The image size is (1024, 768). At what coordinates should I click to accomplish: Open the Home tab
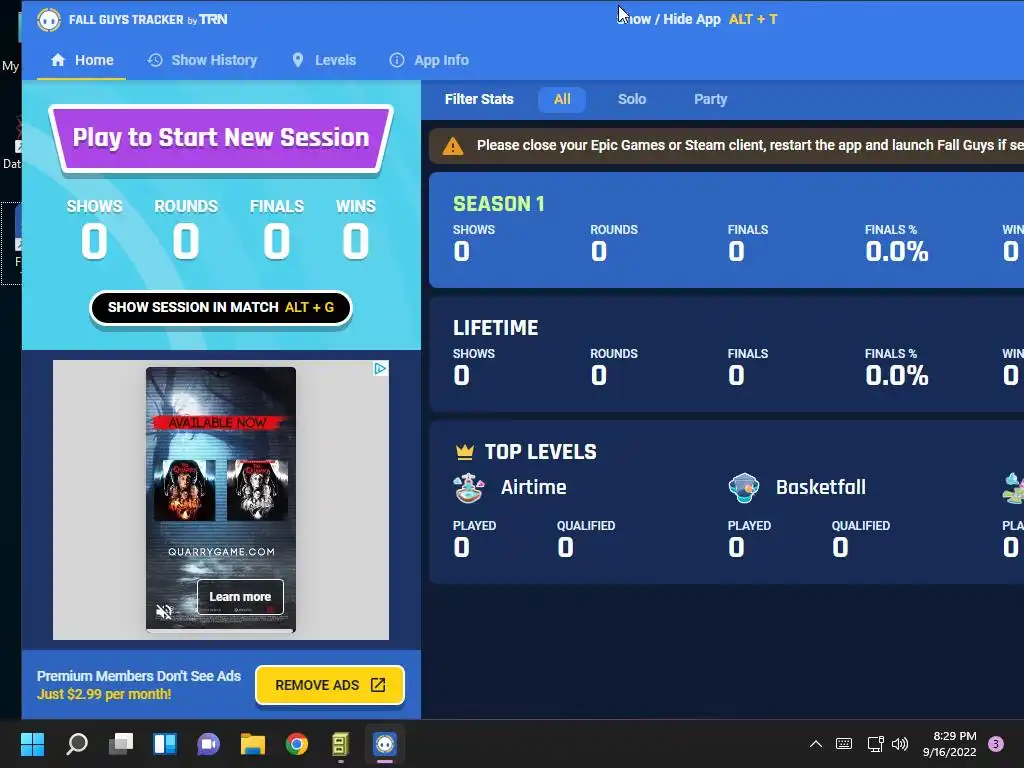point(82,60)
